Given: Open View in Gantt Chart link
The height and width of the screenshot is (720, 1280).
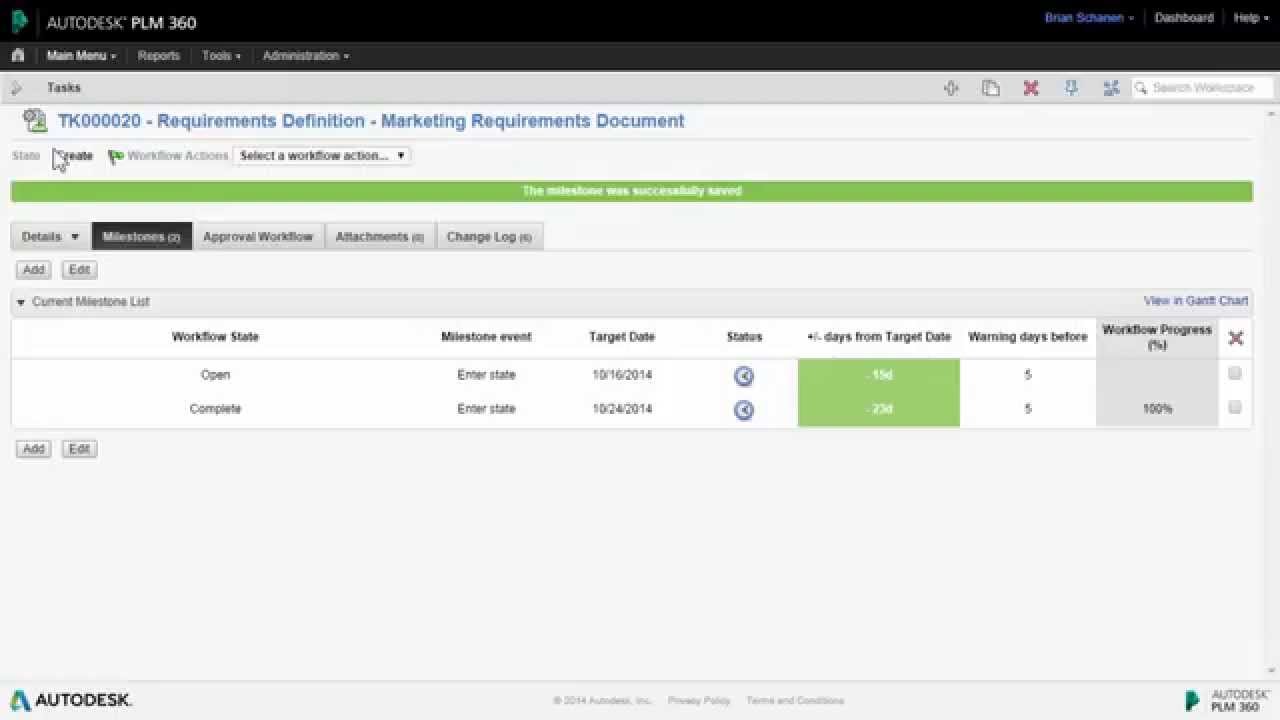Looking at the screenshot, I should pos(1196,301).
